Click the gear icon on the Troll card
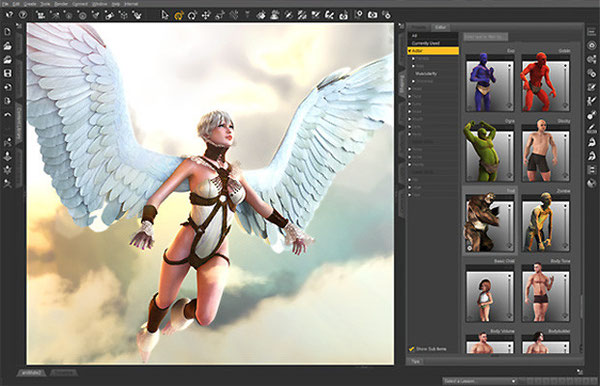Viewport: 600px width, 386px height. tap(470, 248)
